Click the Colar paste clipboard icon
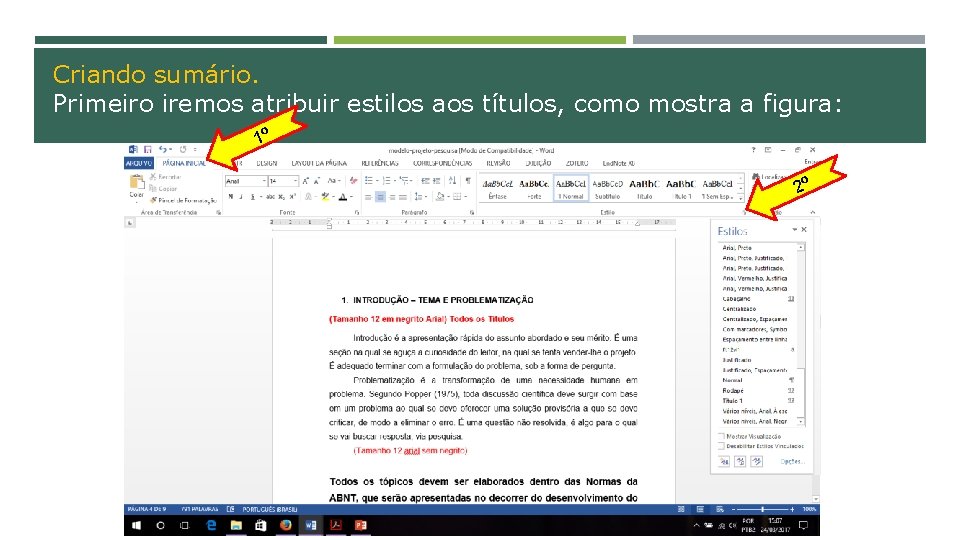The height and width of the screenshot is (540, 960). (x=137, y=182)
